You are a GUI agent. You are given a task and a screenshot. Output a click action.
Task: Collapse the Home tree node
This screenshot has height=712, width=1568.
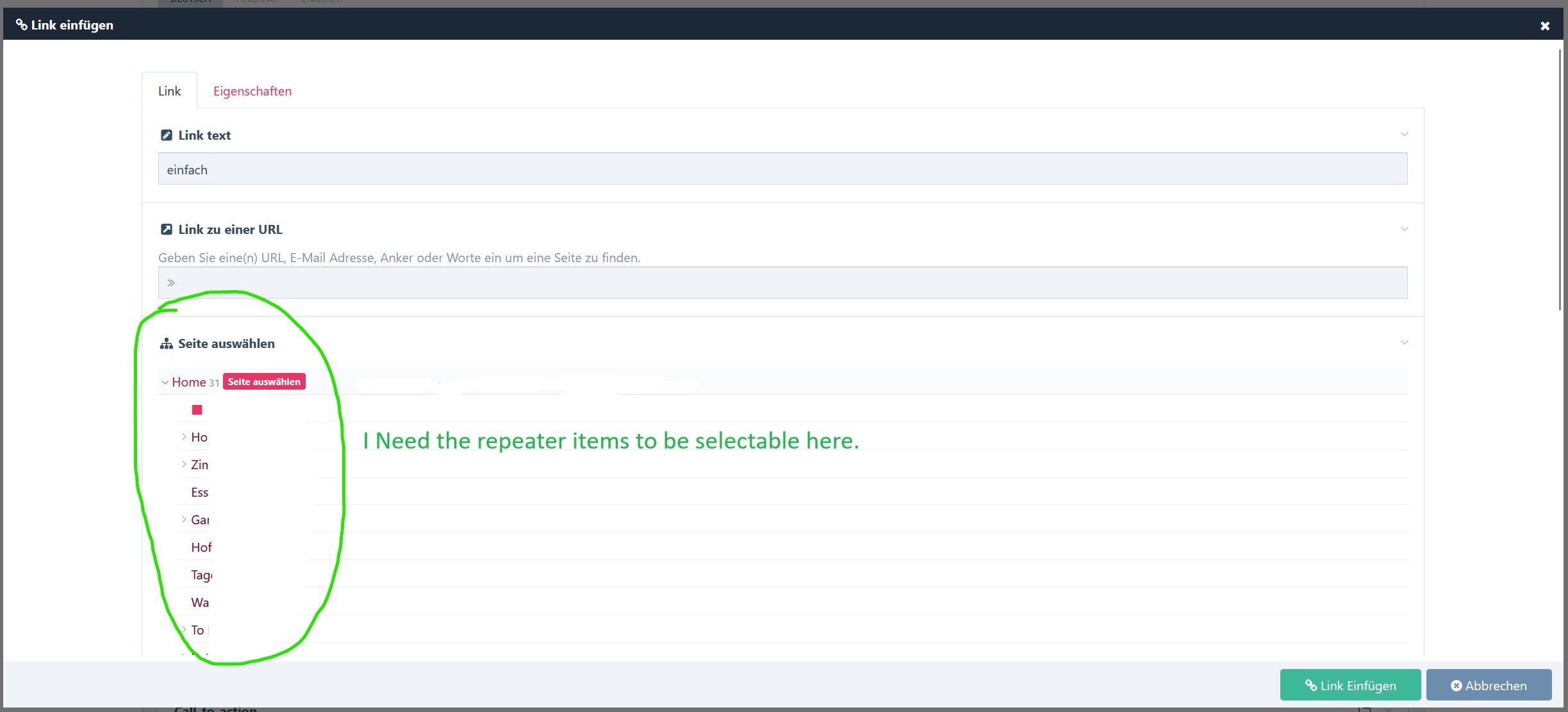pyautogui.click(x=165, y=383)
